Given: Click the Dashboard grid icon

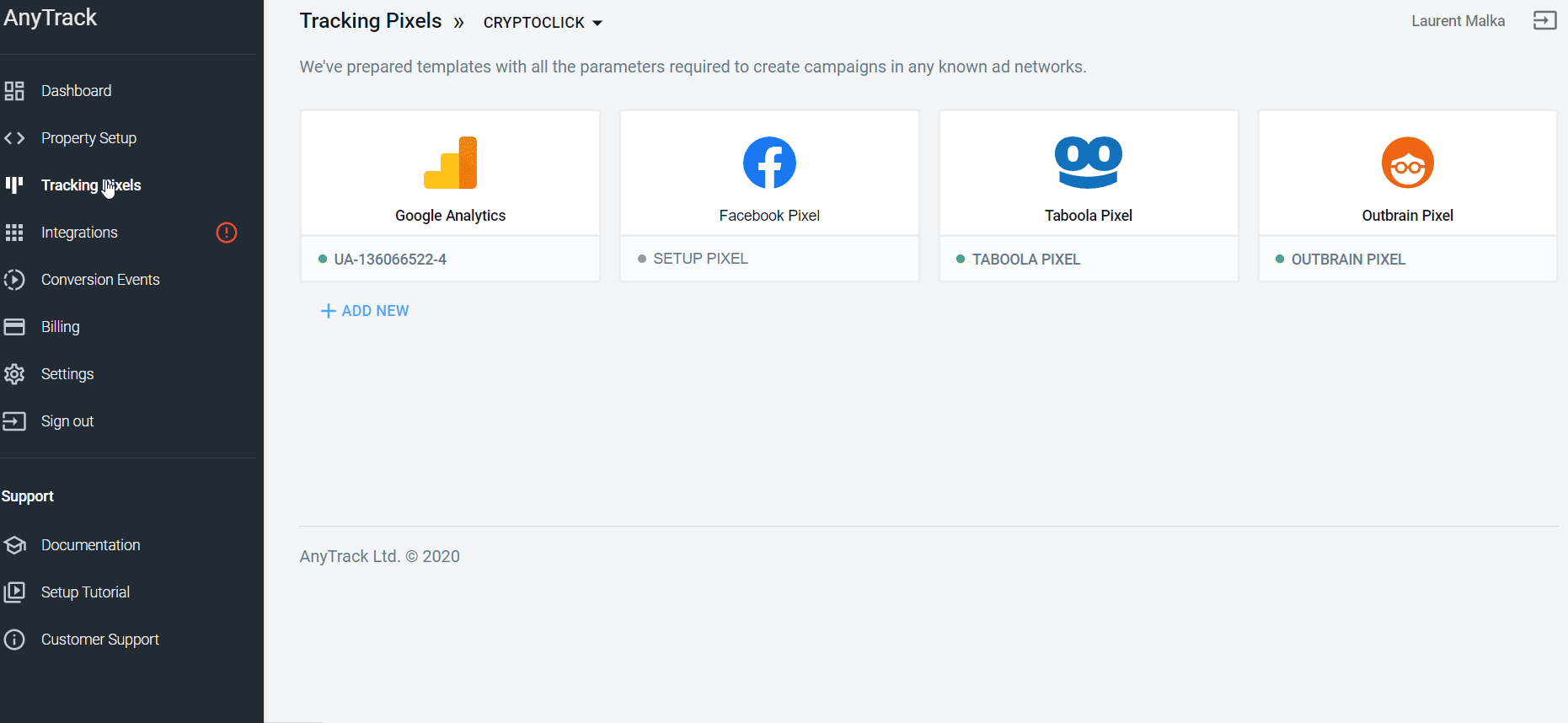Looking at the screenshot, I should click(14, 91).
